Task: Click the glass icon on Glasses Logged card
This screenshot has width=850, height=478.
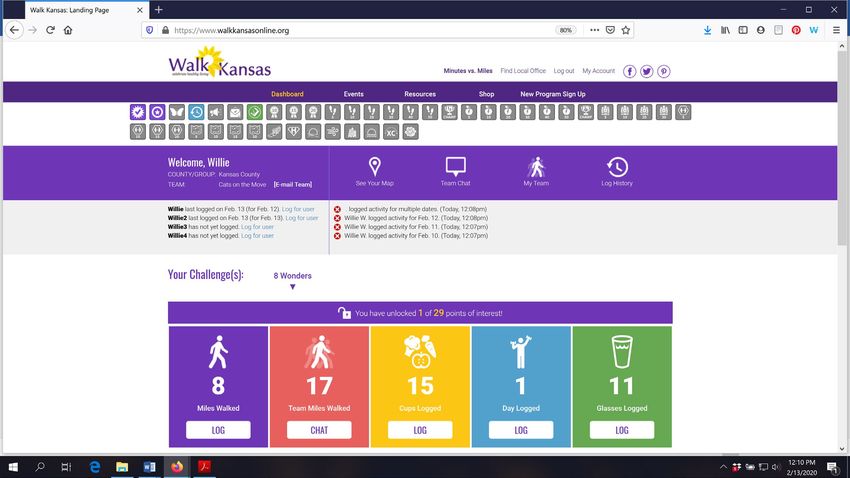Action: [x=622, y=352]
